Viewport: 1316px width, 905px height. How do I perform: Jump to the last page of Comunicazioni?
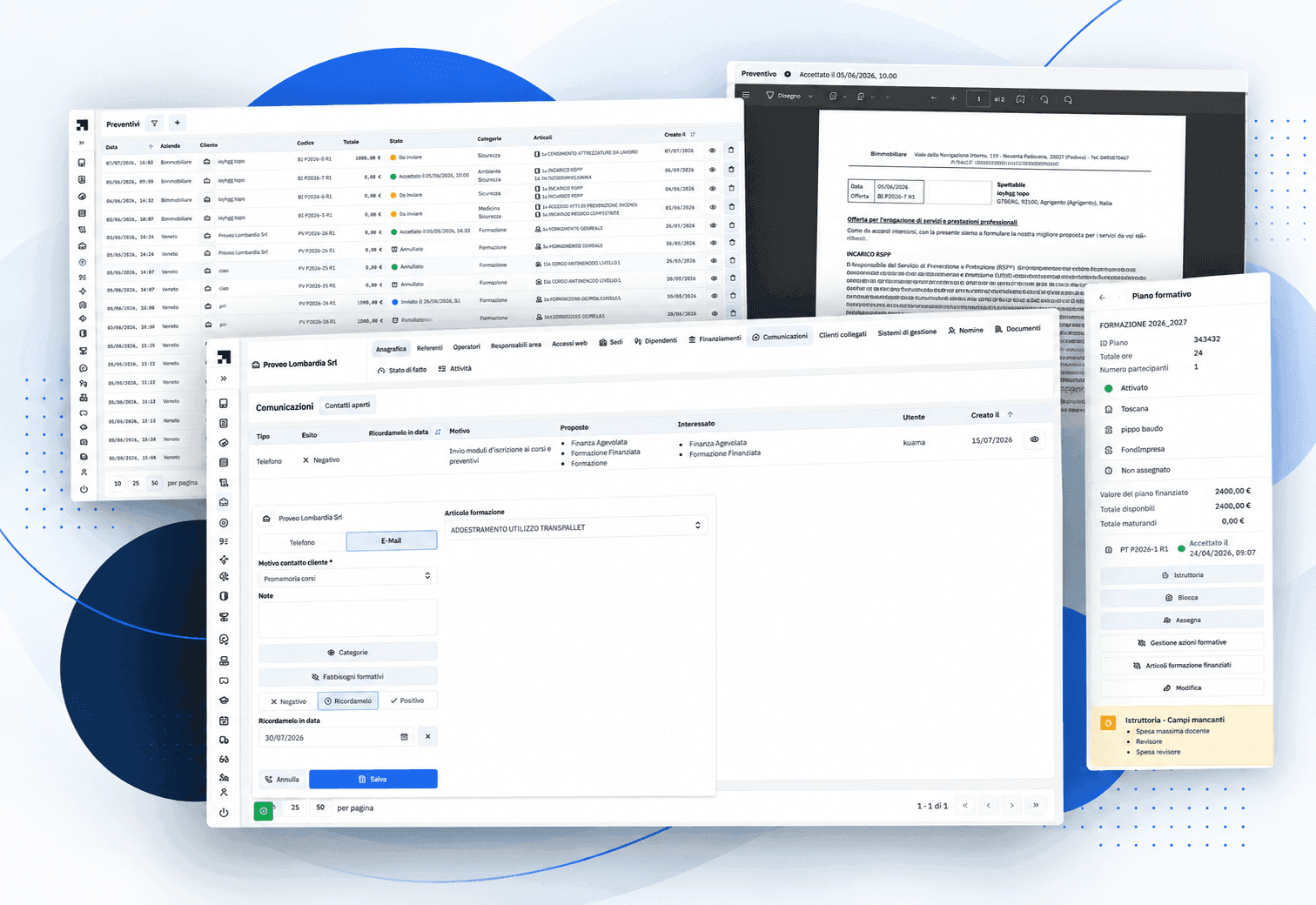coord(1036,805)
